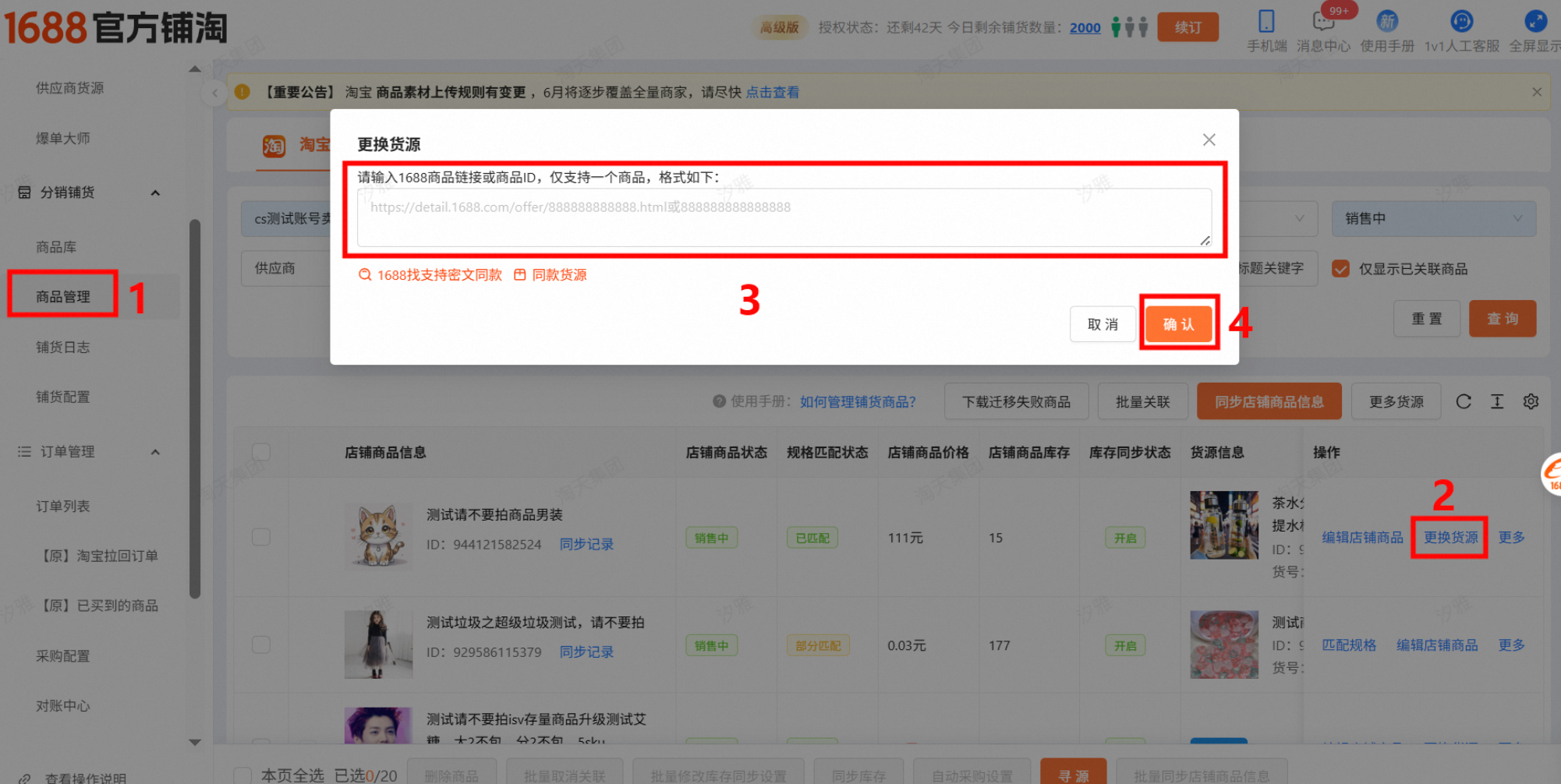The width and height of the screenshot is (1561, 784).
Task: Close the 更换货源 dialog with X
Action: coord(1209,139)
